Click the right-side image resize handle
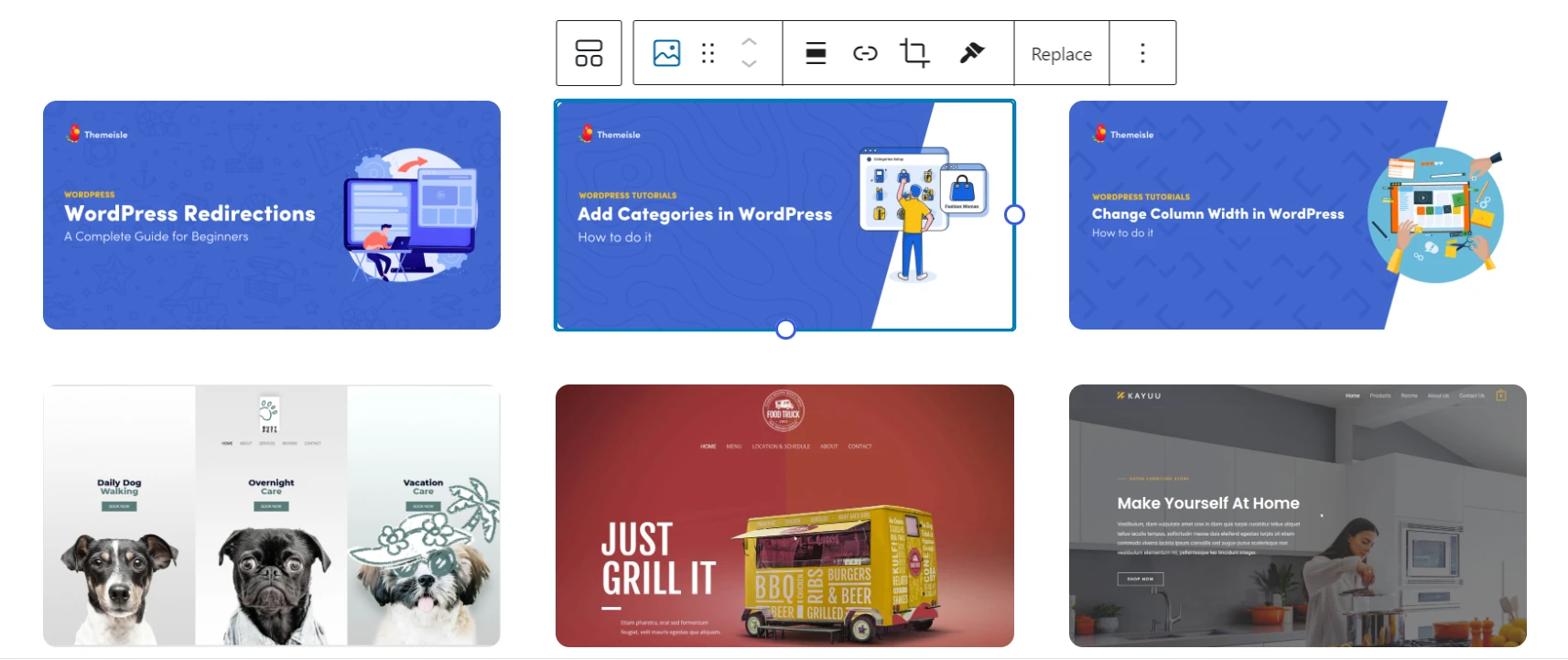This screenshot has height=660, width=1568. tap(1014, 214)
